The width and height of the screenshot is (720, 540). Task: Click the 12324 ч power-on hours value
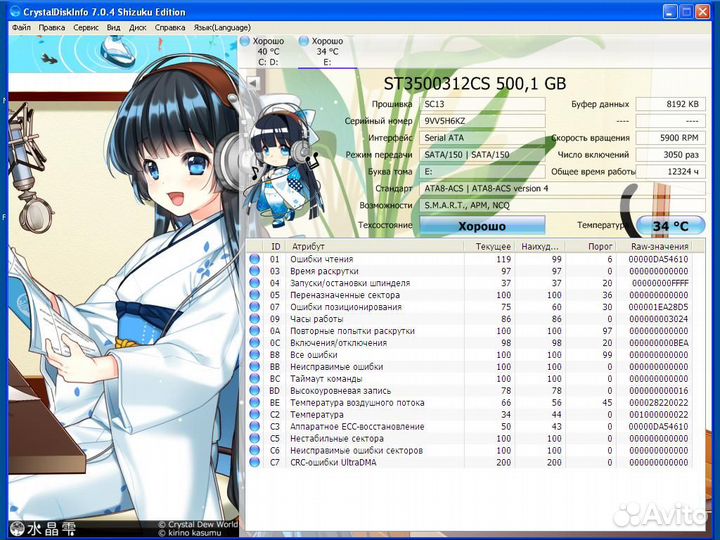[x=670, y=172]
